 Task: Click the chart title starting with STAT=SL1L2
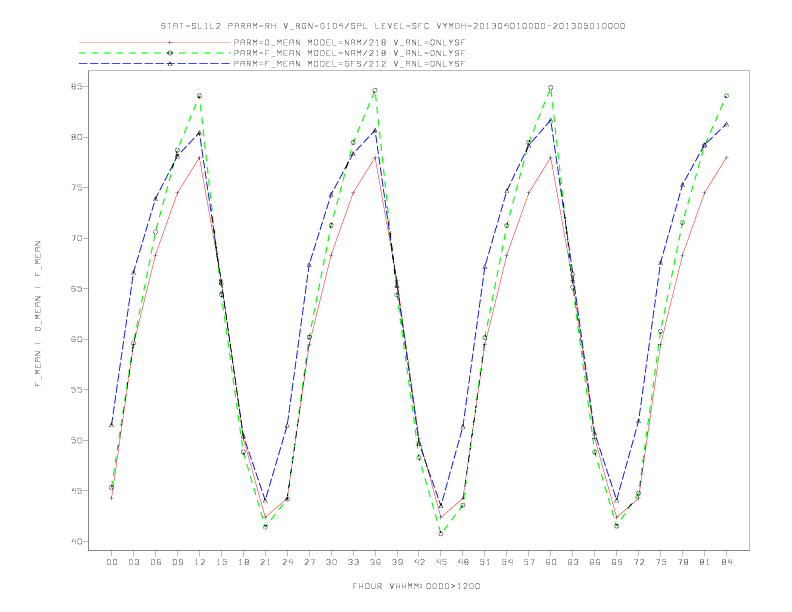(x=392, y=26)
